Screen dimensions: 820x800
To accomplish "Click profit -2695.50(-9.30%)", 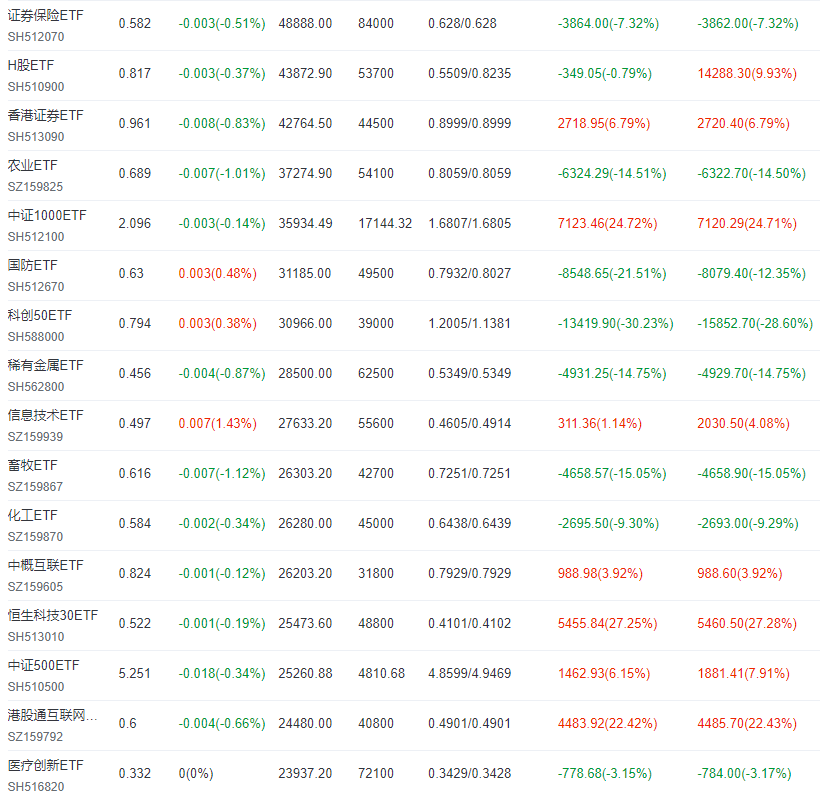I will 608,523.
